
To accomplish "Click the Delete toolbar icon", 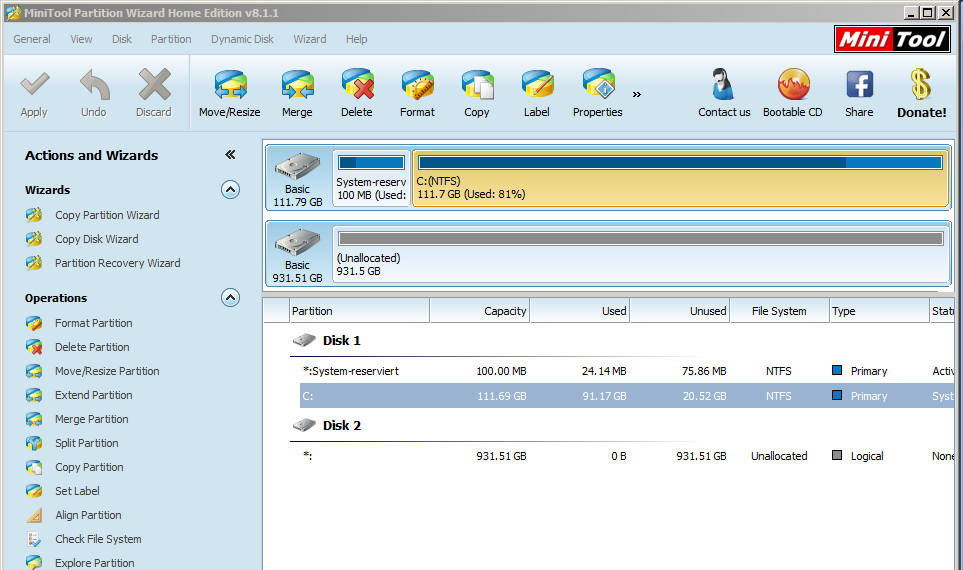I will [x=357, y=84].
